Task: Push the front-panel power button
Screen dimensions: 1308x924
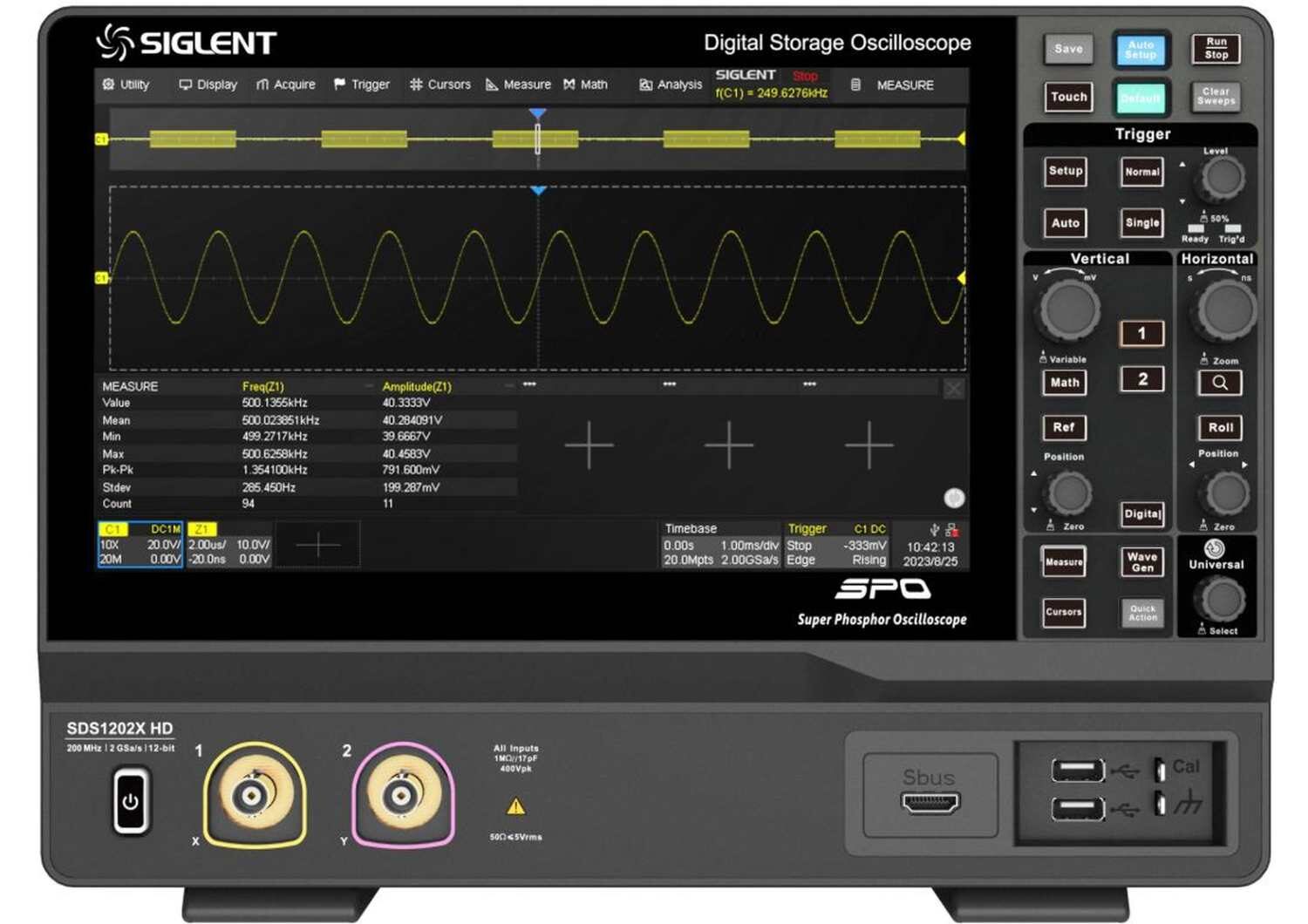Action: (131, 802)
